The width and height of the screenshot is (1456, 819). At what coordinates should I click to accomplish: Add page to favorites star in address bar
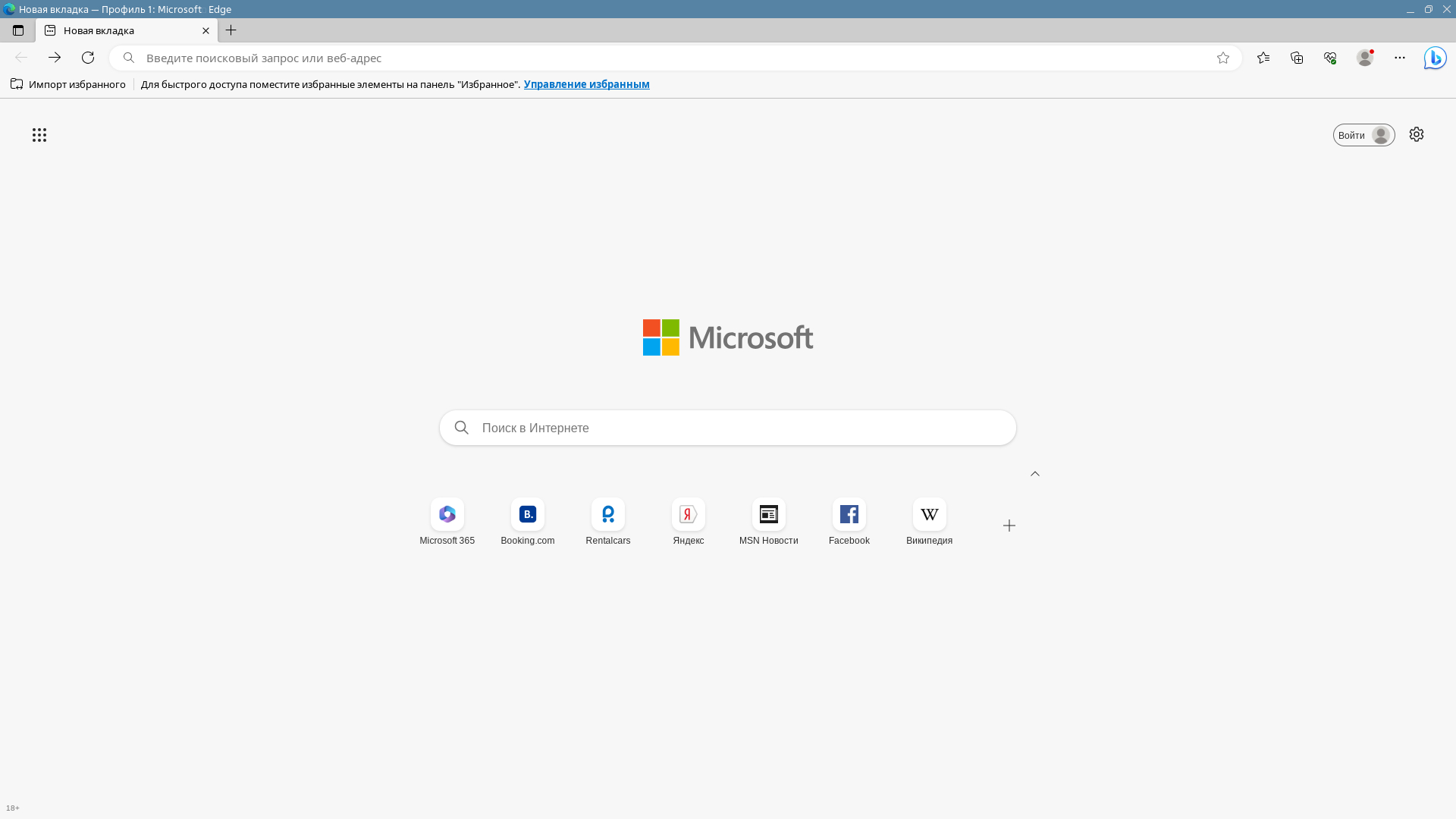point(1223,58)
